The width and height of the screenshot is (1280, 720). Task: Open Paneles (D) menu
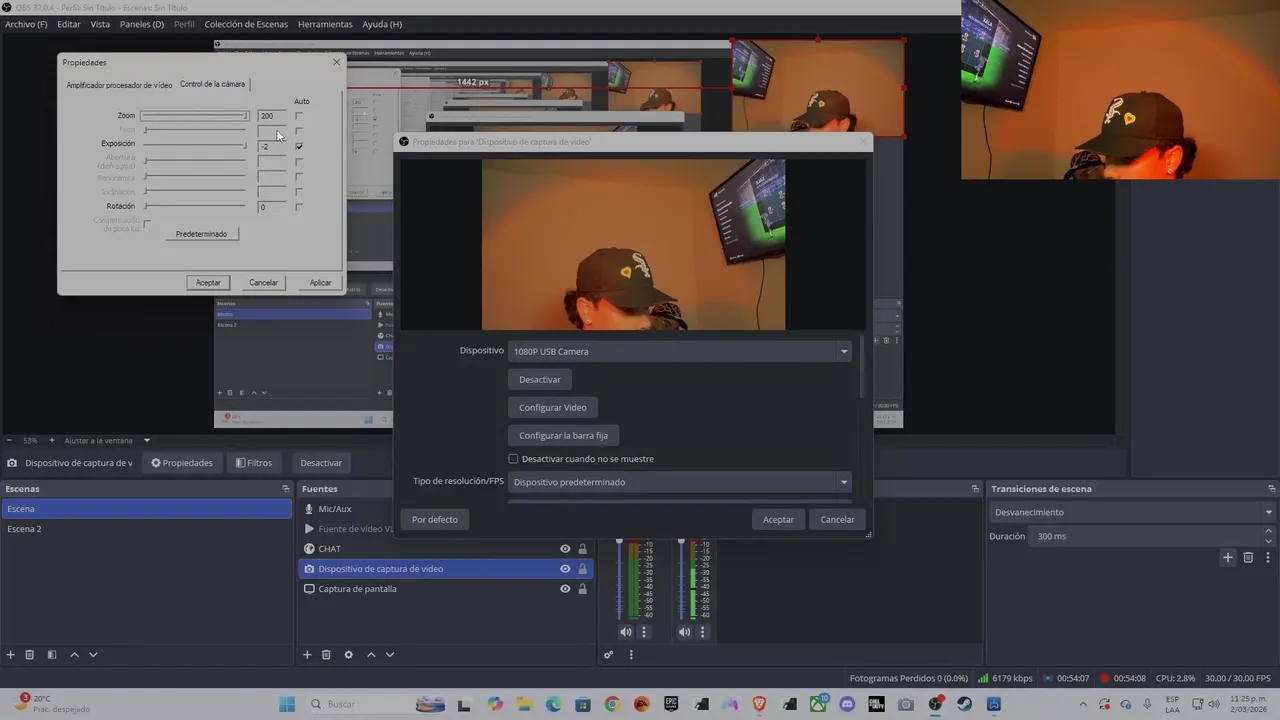click(142, 24)
